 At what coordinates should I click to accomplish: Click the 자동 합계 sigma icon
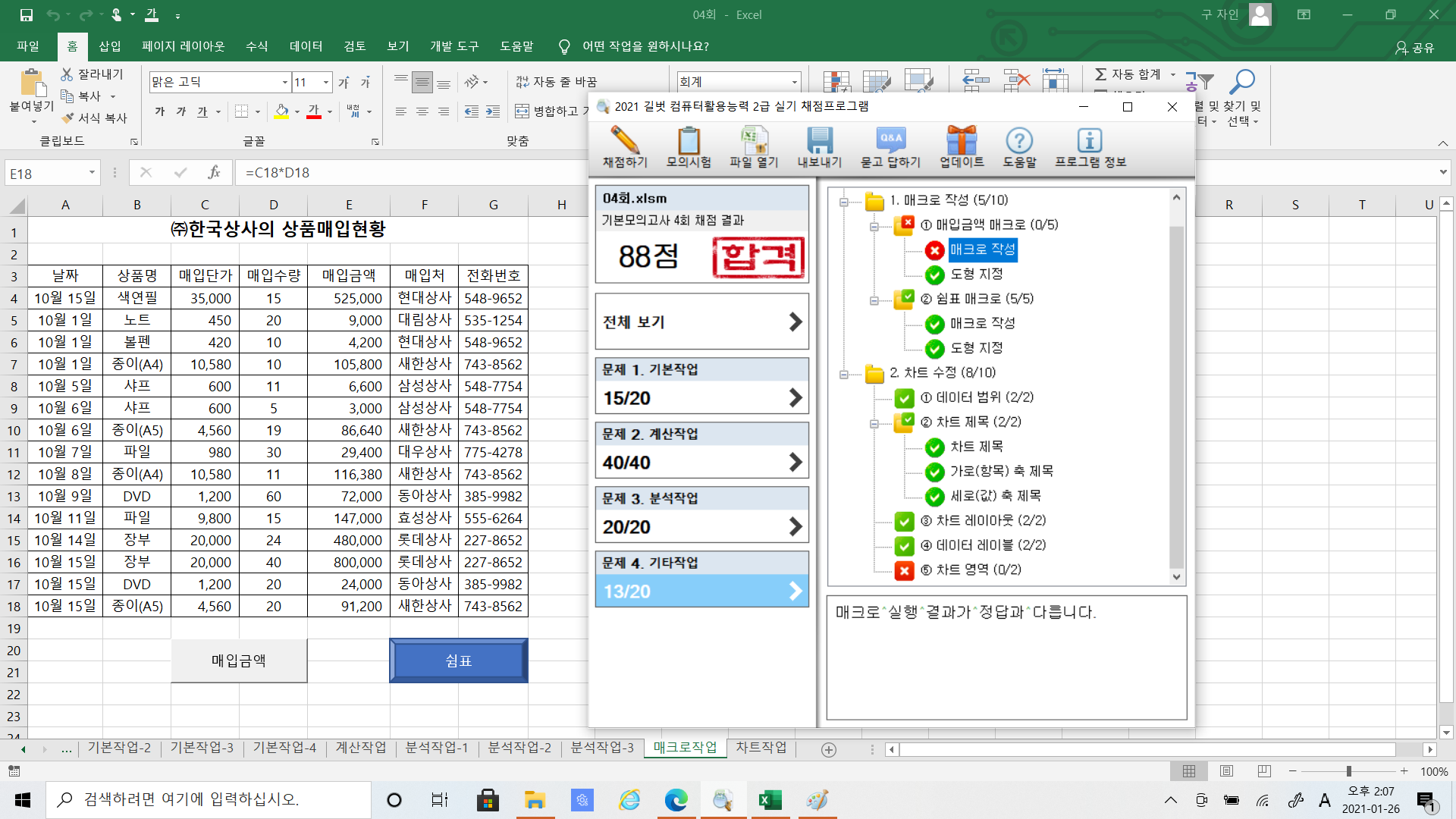click(1100, 74)
